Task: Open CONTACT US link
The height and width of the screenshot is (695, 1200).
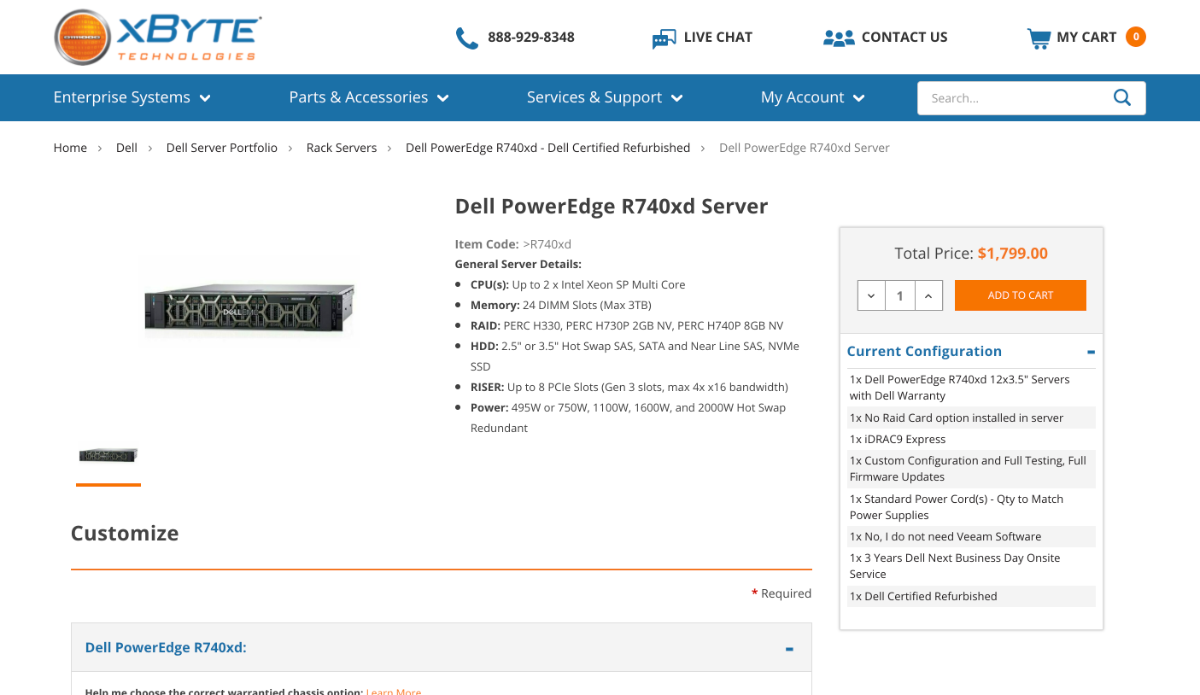Action: coord(904,37)
